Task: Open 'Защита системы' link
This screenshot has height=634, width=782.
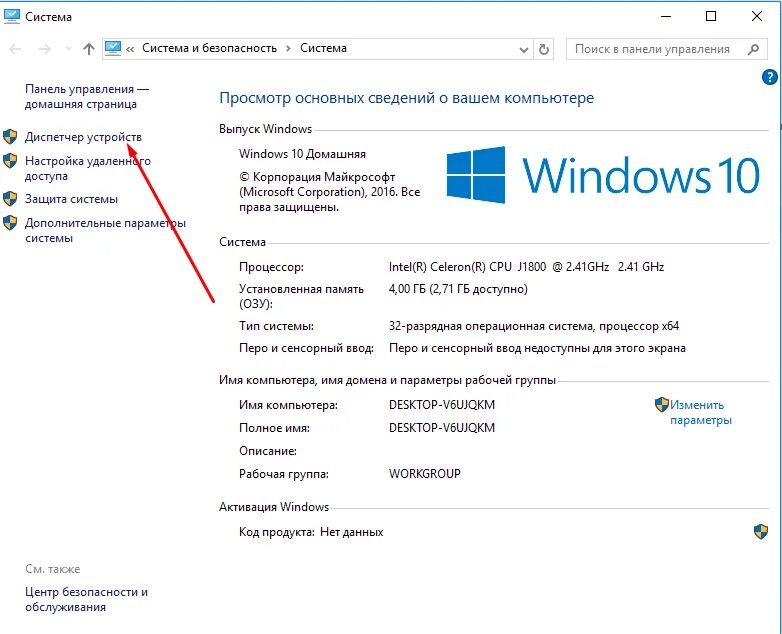Action: pyautogui.click(x=71, y=199)
